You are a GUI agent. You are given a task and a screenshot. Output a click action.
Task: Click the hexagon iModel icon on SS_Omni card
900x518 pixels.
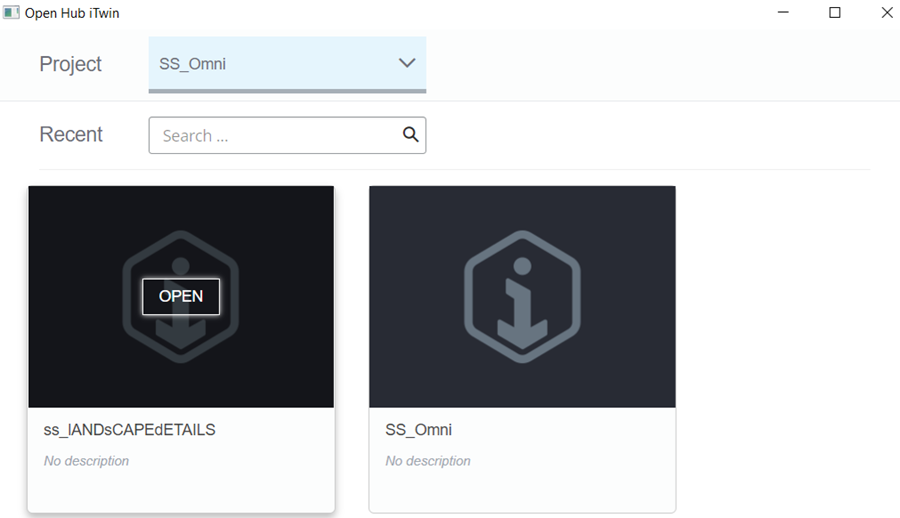pyautogui.click(x=522, y=296)
